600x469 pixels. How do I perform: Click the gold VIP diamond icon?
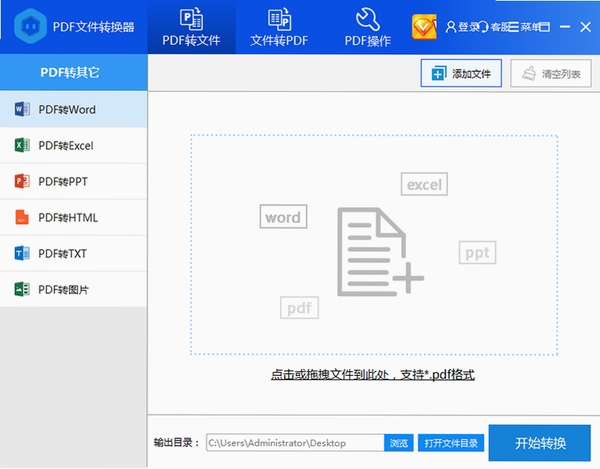pyautogui.click(x=424, y=27)
